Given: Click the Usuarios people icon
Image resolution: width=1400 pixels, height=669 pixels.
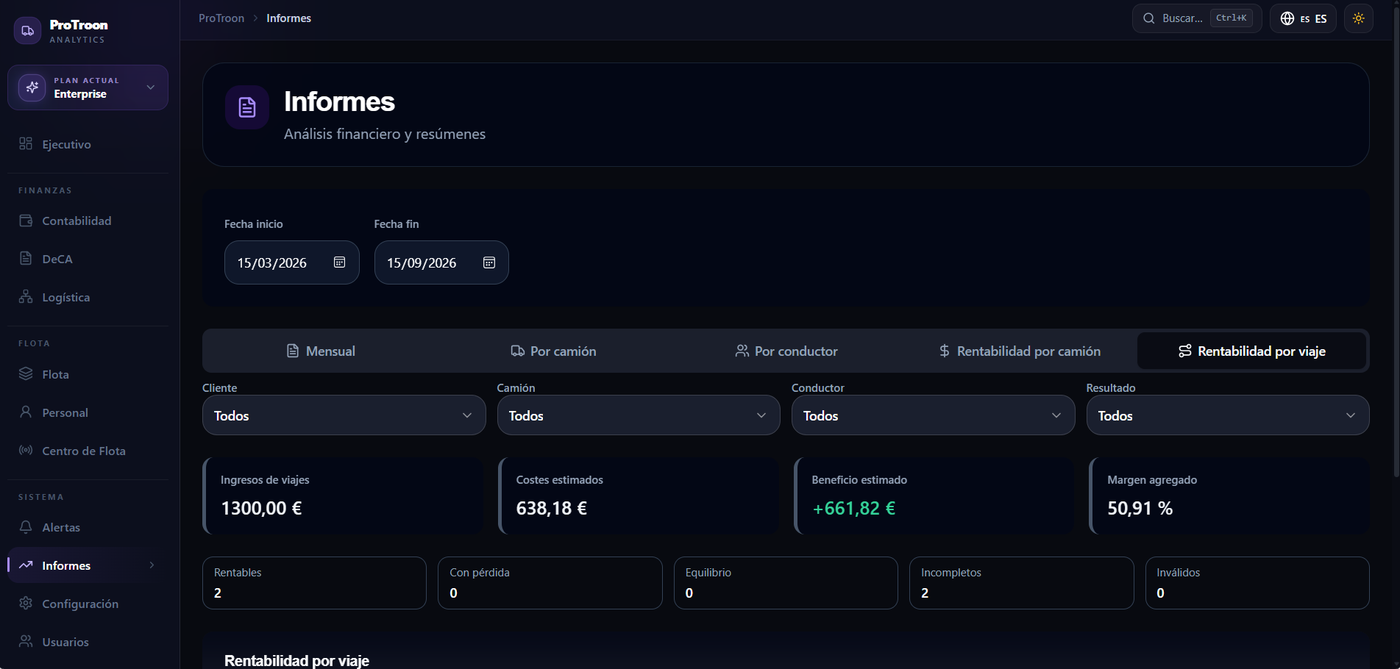Looking at the screenshot, I should [x=26, y=642].
